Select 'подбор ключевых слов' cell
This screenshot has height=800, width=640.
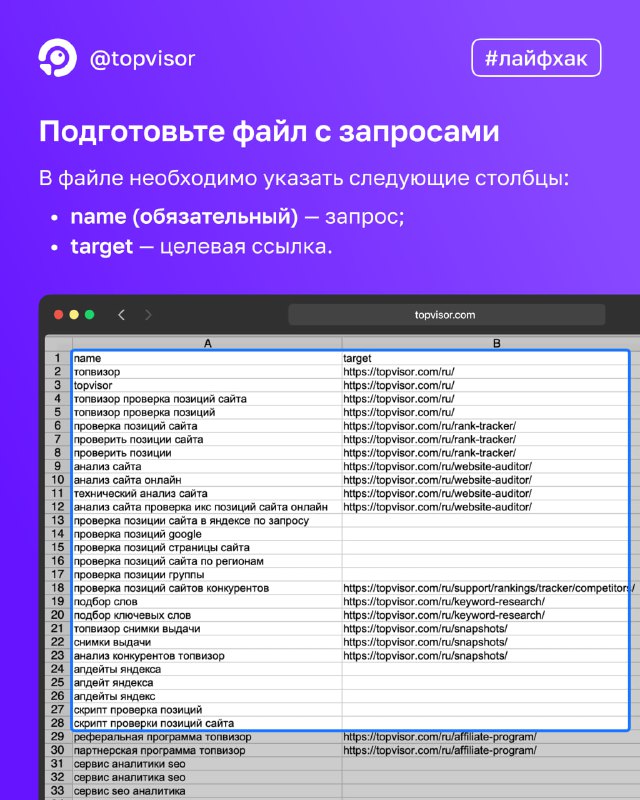point(207,615)
